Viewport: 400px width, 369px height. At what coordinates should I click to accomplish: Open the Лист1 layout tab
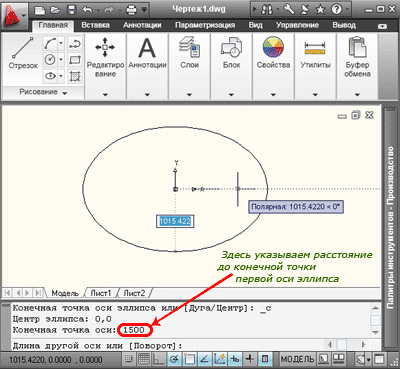(101, 293)
